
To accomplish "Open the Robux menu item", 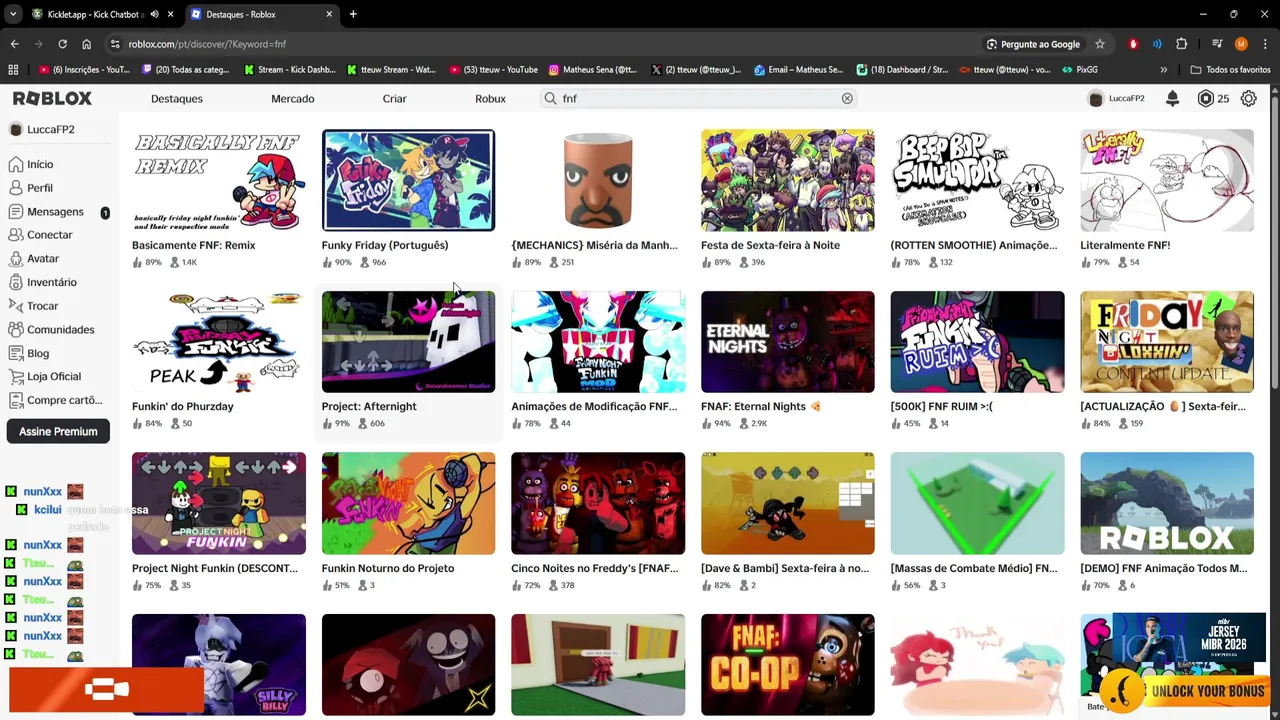I will (490, 99).
